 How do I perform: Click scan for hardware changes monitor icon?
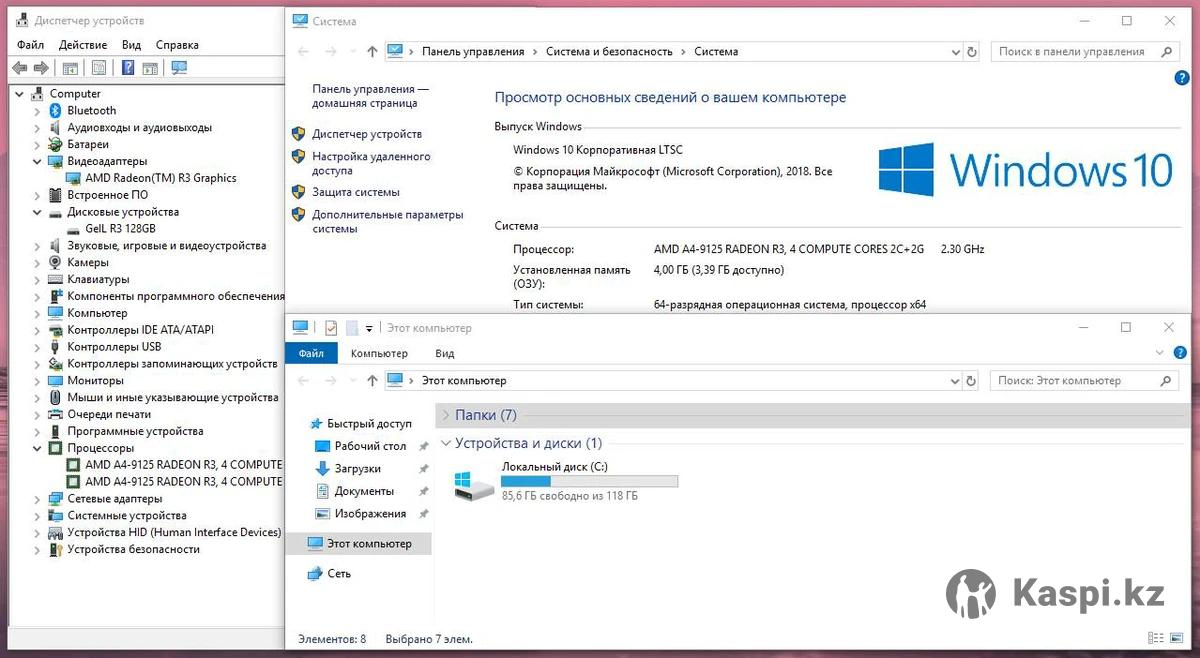click(179, 68)
